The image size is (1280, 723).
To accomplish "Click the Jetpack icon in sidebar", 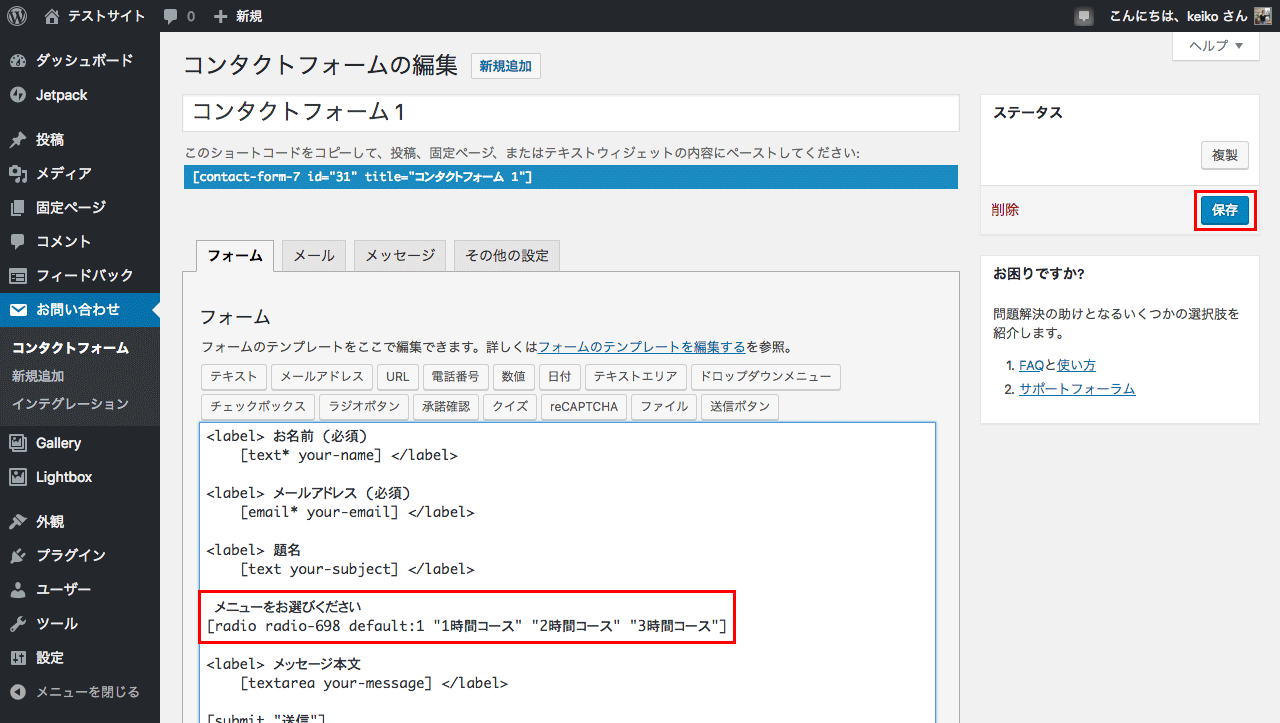I will [18, 95].
